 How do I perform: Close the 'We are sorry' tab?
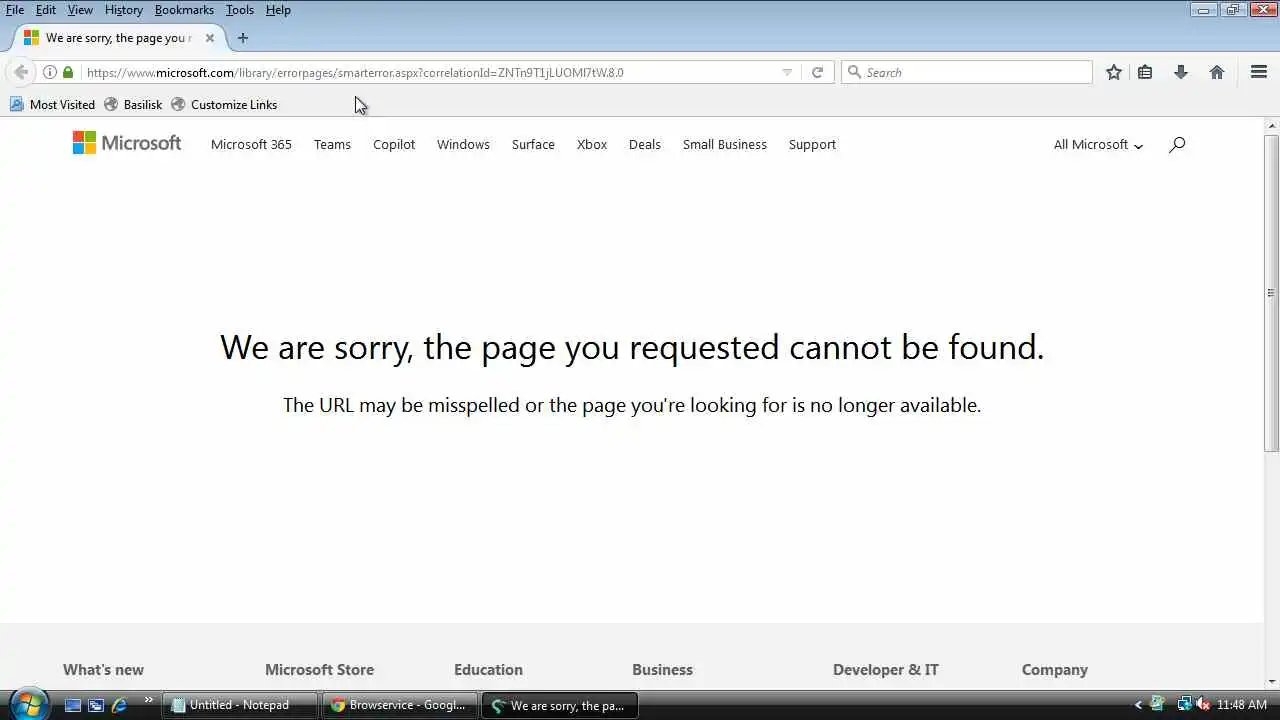(209, 38)
